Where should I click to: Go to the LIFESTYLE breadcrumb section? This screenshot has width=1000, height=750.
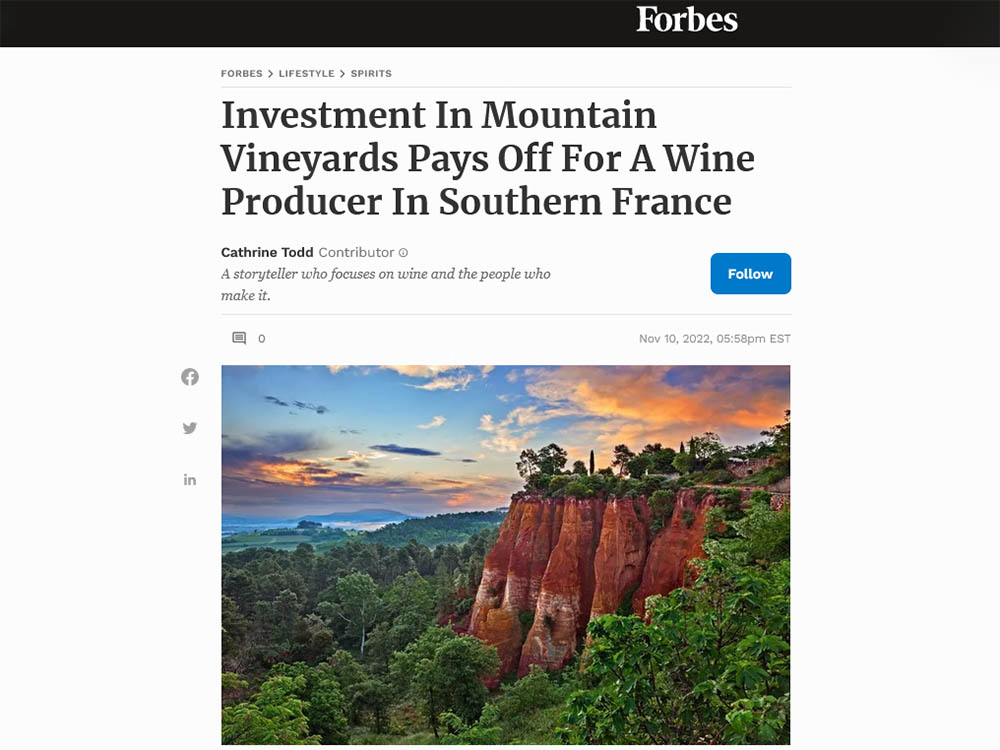[307, 73]
